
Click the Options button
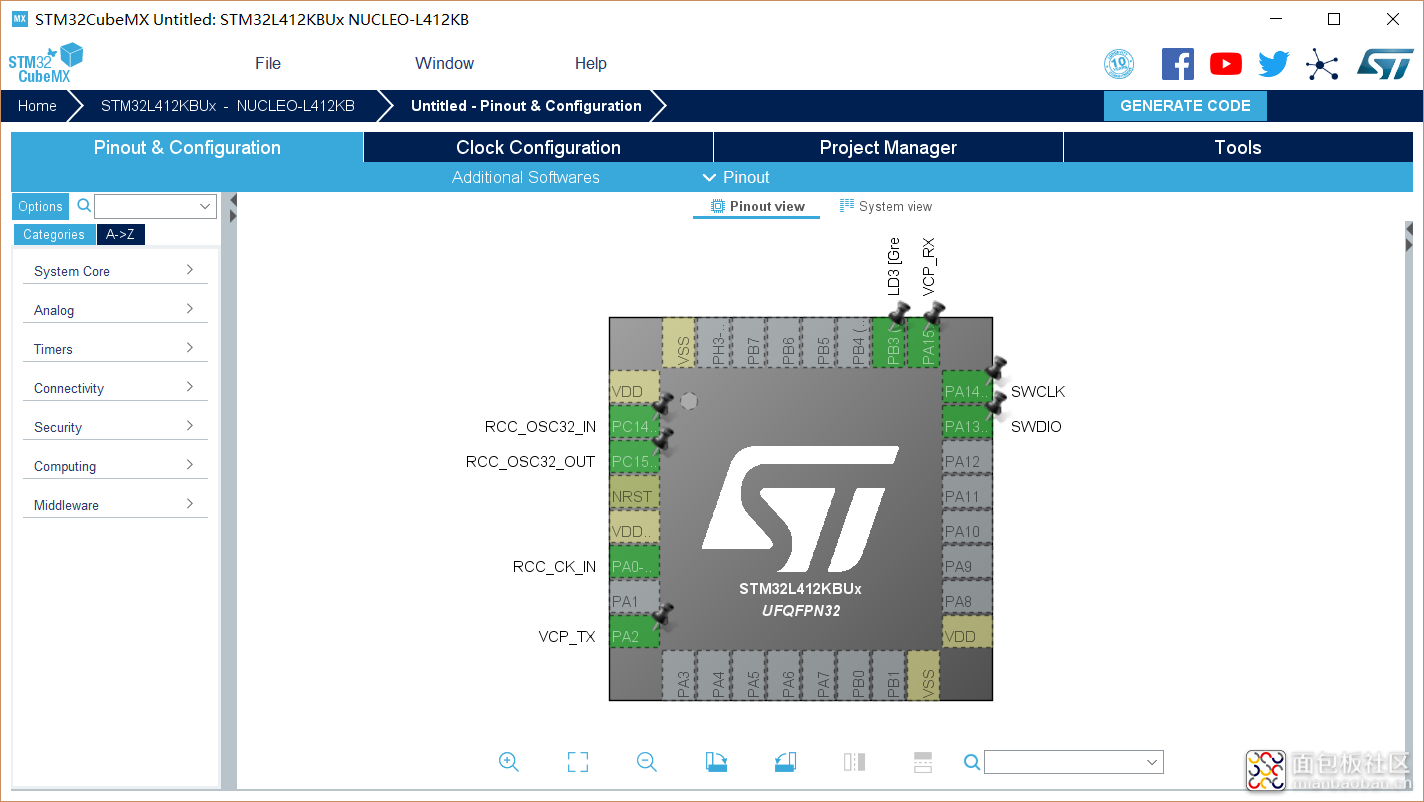[41, 206]
